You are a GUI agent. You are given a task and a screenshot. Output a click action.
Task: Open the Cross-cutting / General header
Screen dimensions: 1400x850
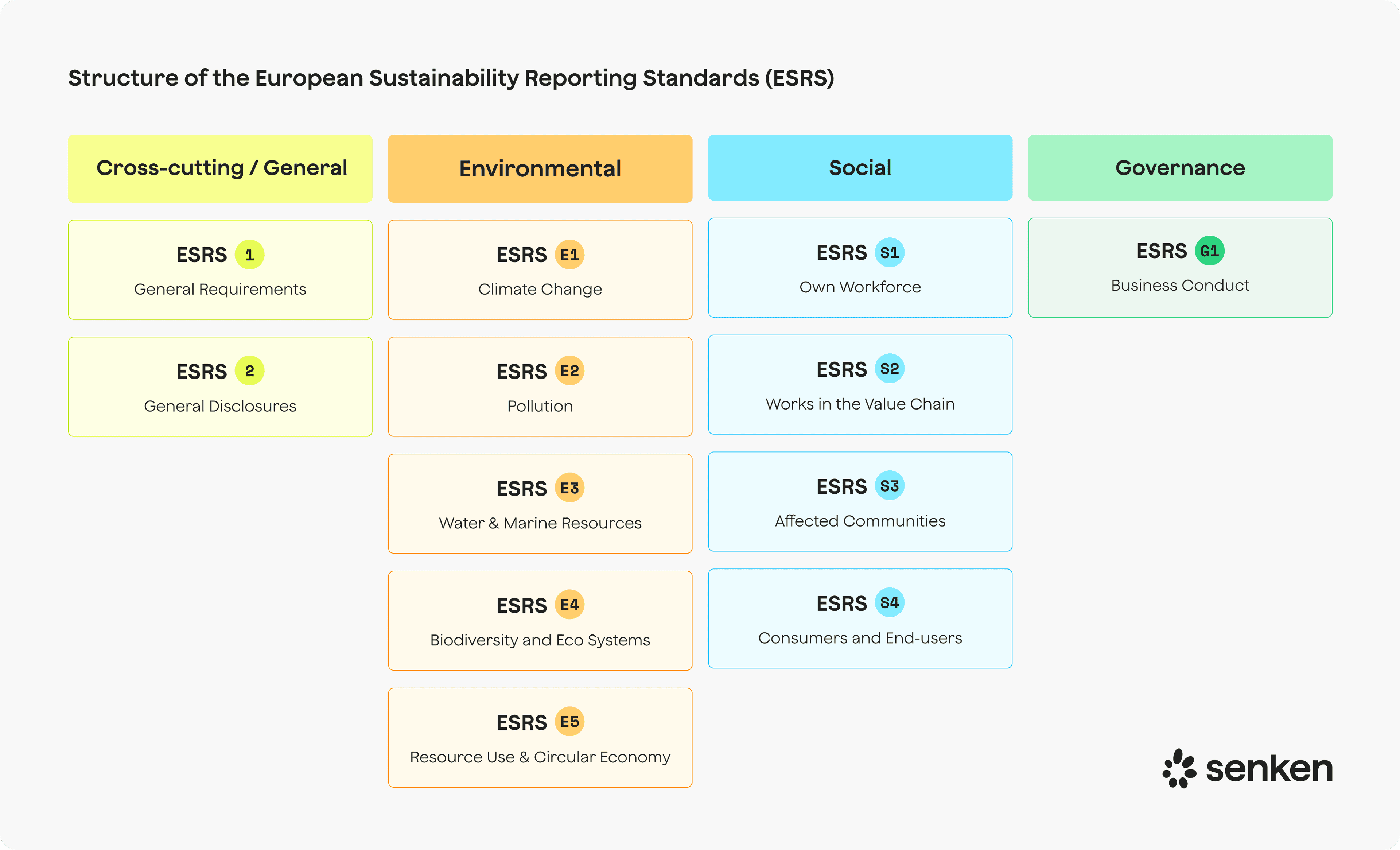tap(221, 168)
